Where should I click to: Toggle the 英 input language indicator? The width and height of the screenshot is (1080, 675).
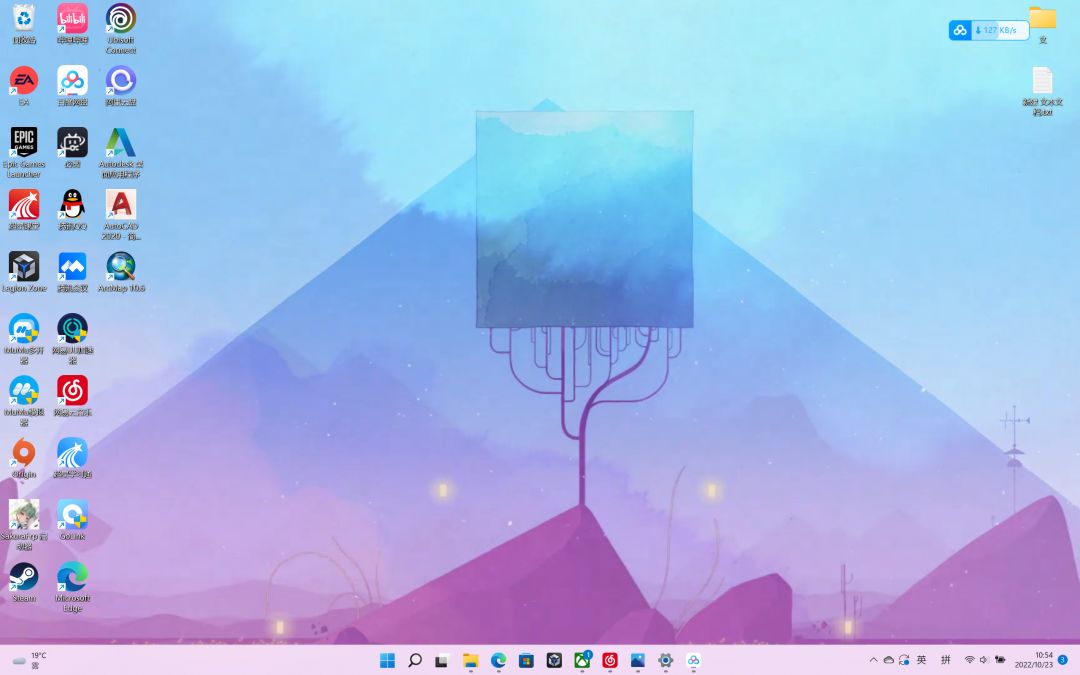pyautogui.click(x=922, y=660)
